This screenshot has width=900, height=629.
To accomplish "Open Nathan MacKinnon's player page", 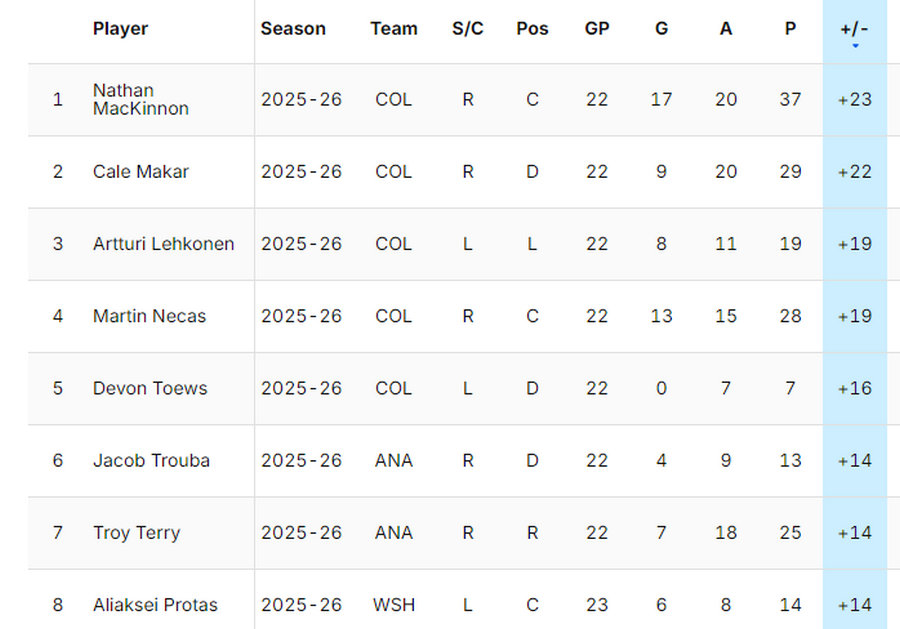I will tap(140, 99).
